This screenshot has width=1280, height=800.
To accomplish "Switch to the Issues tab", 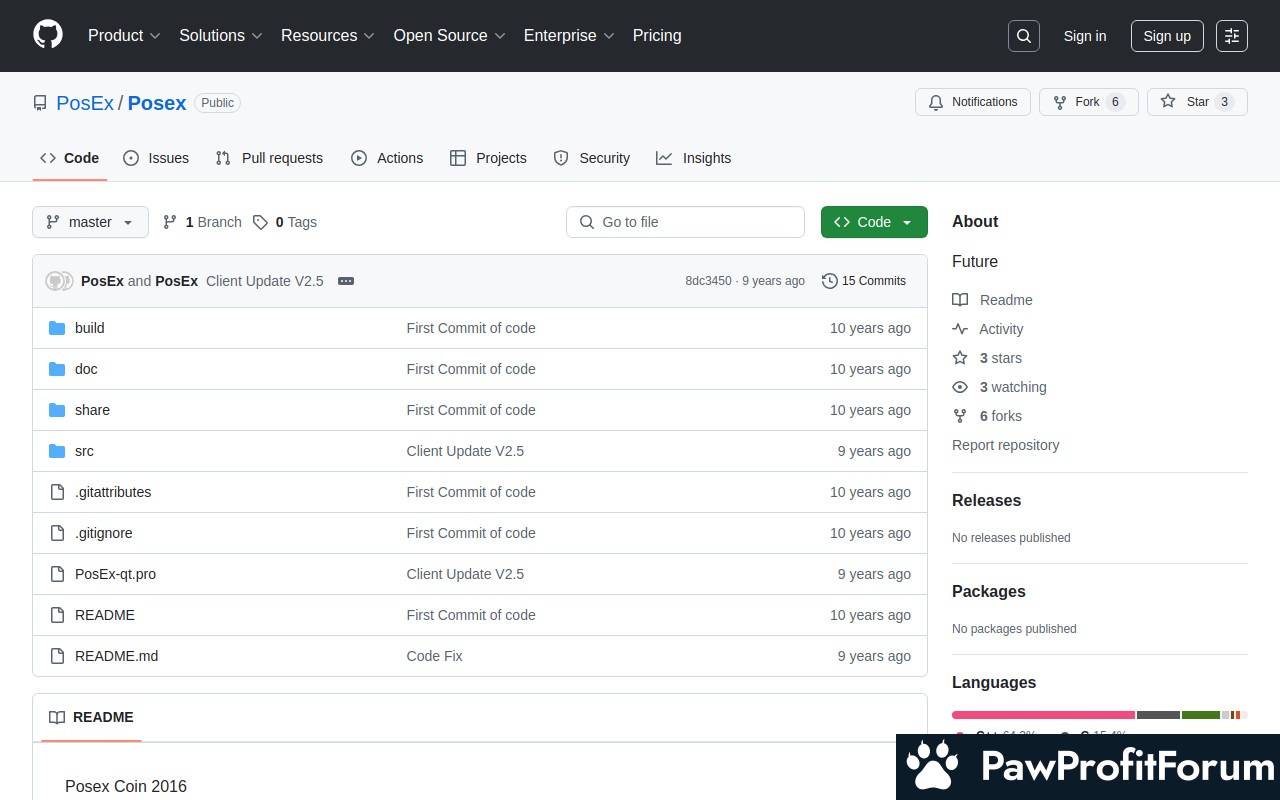I will pyautogui.click(x=156, y=158).
